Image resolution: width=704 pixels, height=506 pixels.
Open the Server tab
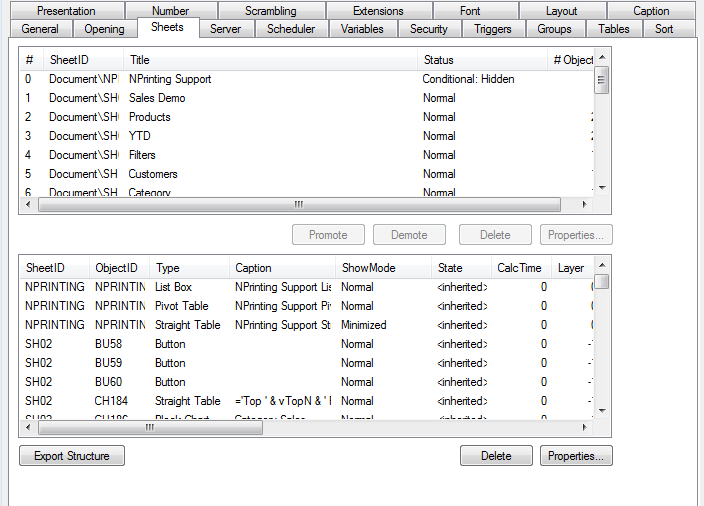[225, 29]
